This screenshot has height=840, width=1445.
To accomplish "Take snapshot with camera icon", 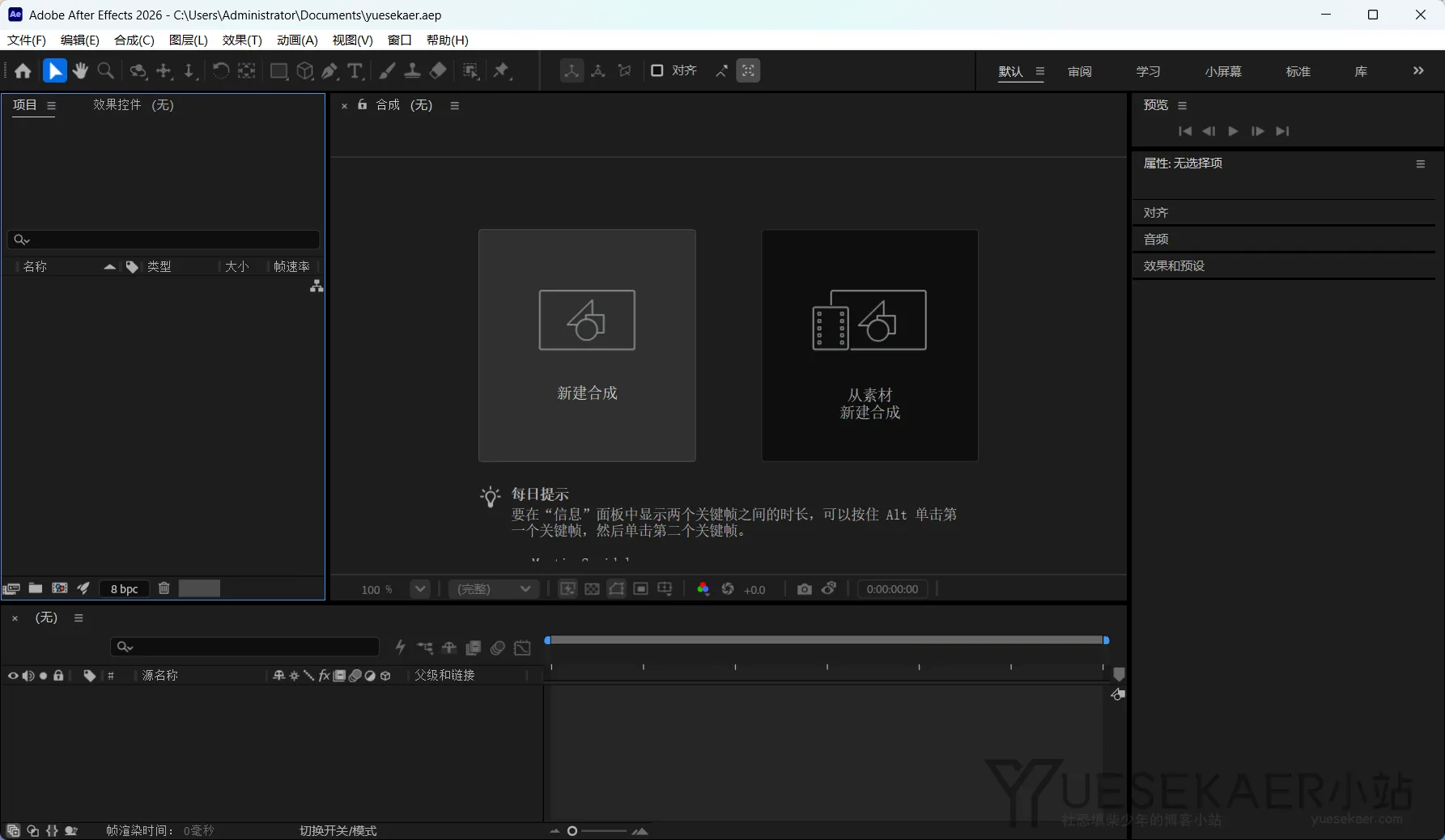I will 804,589.
